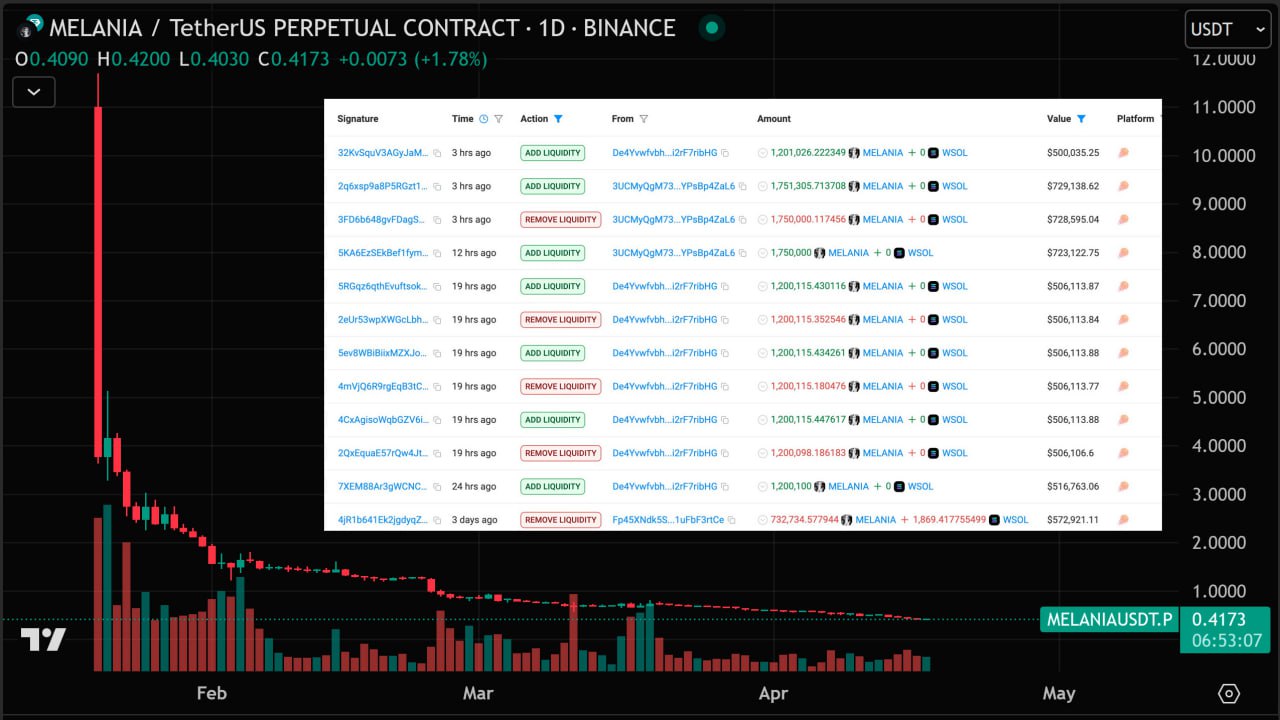1280x720 pixels.
Task: Open transaction 7XEM88Ar3gWCNC signature link
Action: pyautogui.click(x=383, y=486)
